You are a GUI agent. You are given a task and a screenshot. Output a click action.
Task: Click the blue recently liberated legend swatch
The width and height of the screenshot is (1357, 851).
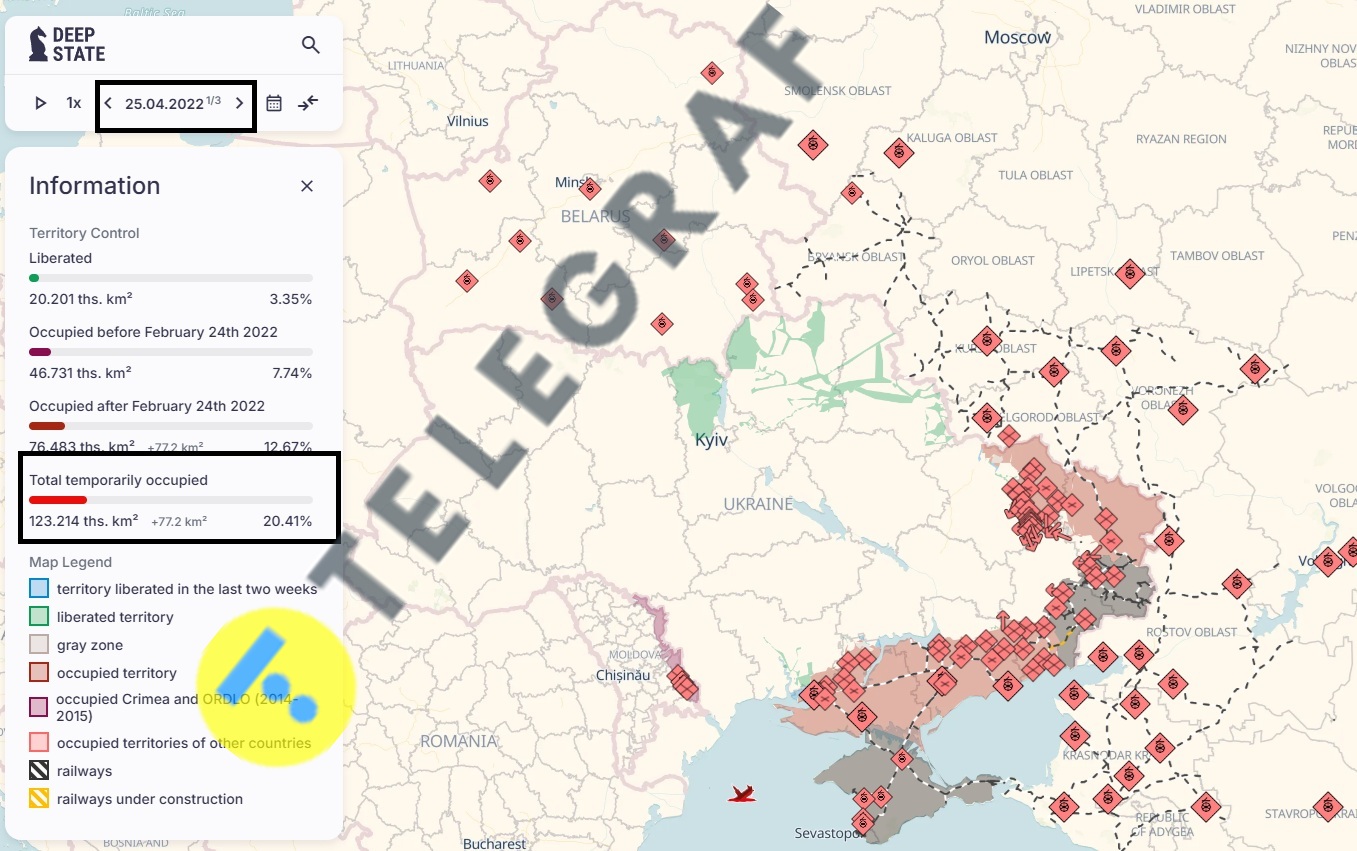[39, 589]
